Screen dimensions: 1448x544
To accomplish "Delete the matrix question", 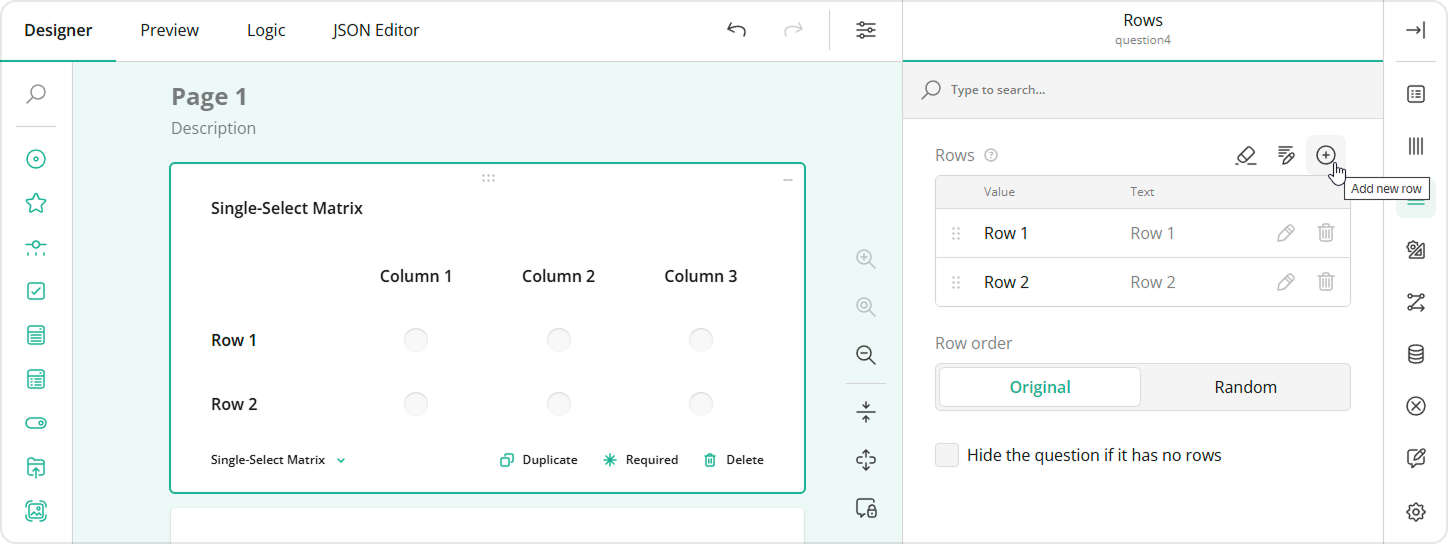I will pyautogui.click(x=733, y=460).
